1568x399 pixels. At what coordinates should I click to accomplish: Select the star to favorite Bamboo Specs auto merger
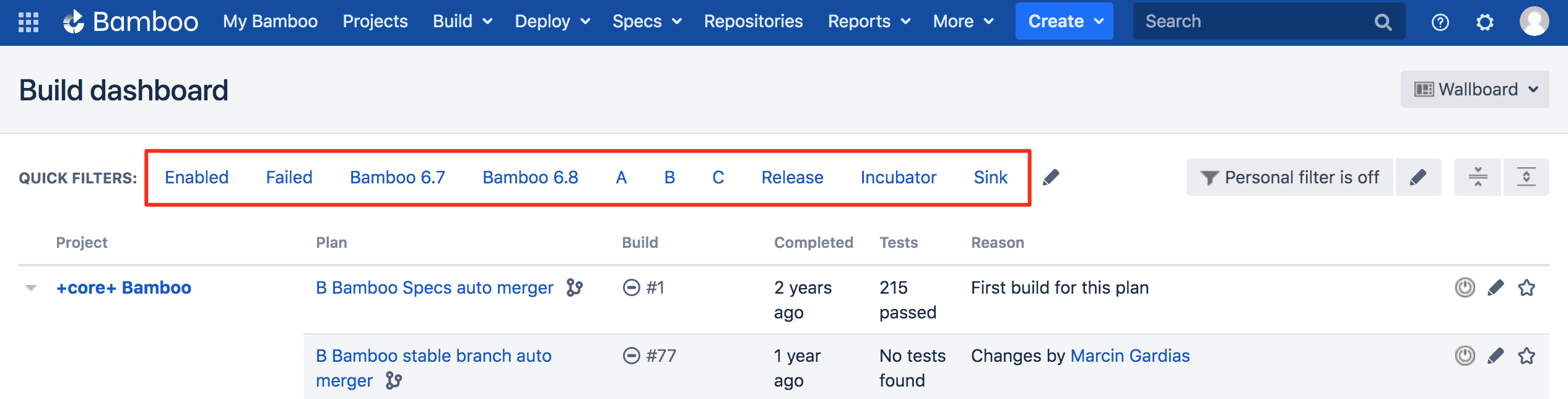pos(1528,287)
